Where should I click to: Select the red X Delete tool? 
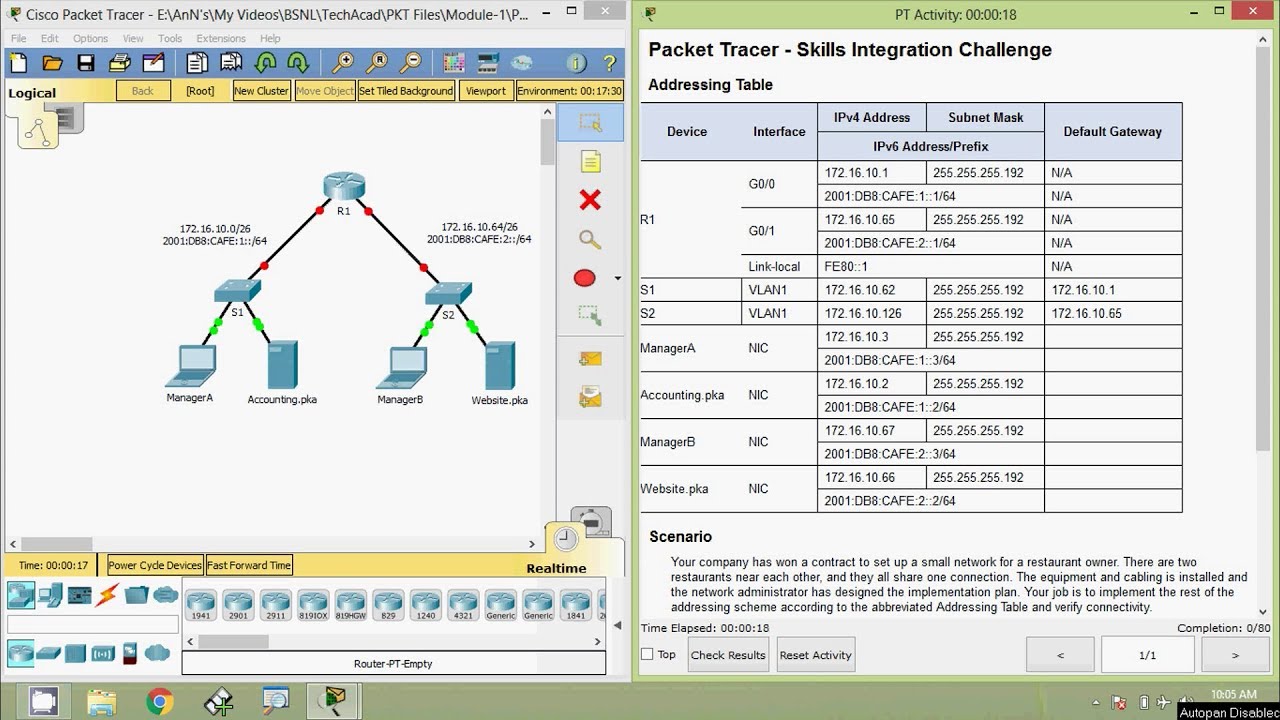point(590,200)
